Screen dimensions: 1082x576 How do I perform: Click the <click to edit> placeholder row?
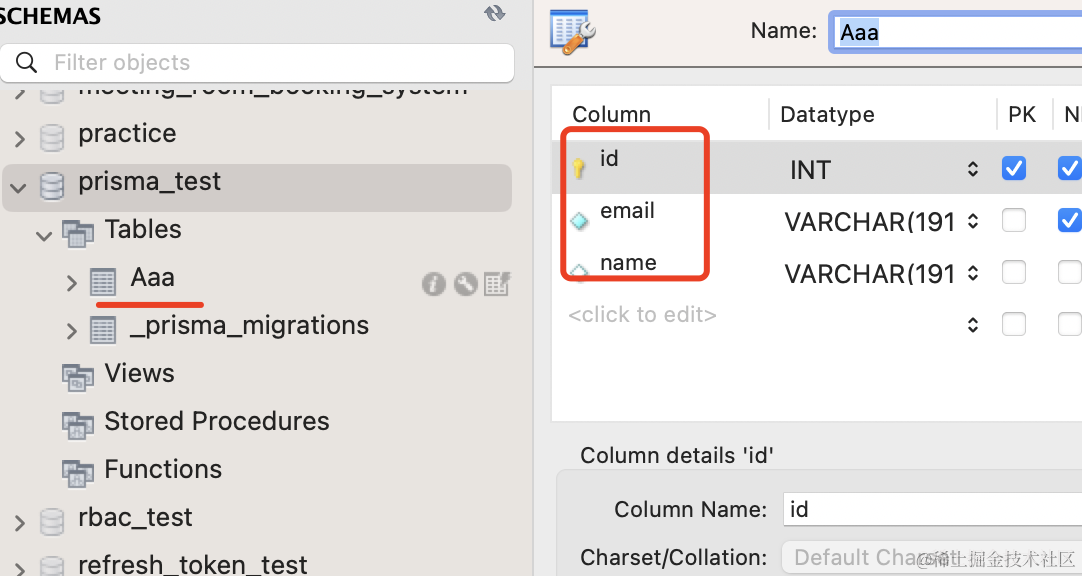[x=642, y=315]
